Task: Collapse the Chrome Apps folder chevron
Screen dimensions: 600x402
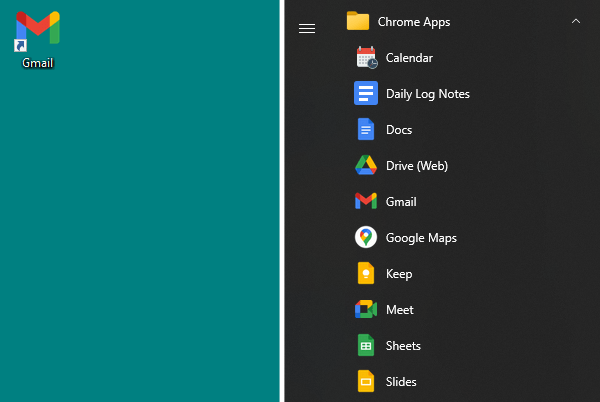Action: pos(575,21)
